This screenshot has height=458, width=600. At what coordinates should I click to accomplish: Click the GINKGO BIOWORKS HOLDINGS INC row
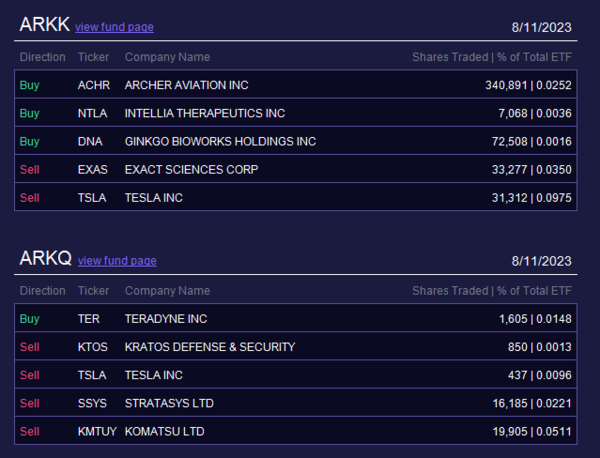tap(295, 141)
